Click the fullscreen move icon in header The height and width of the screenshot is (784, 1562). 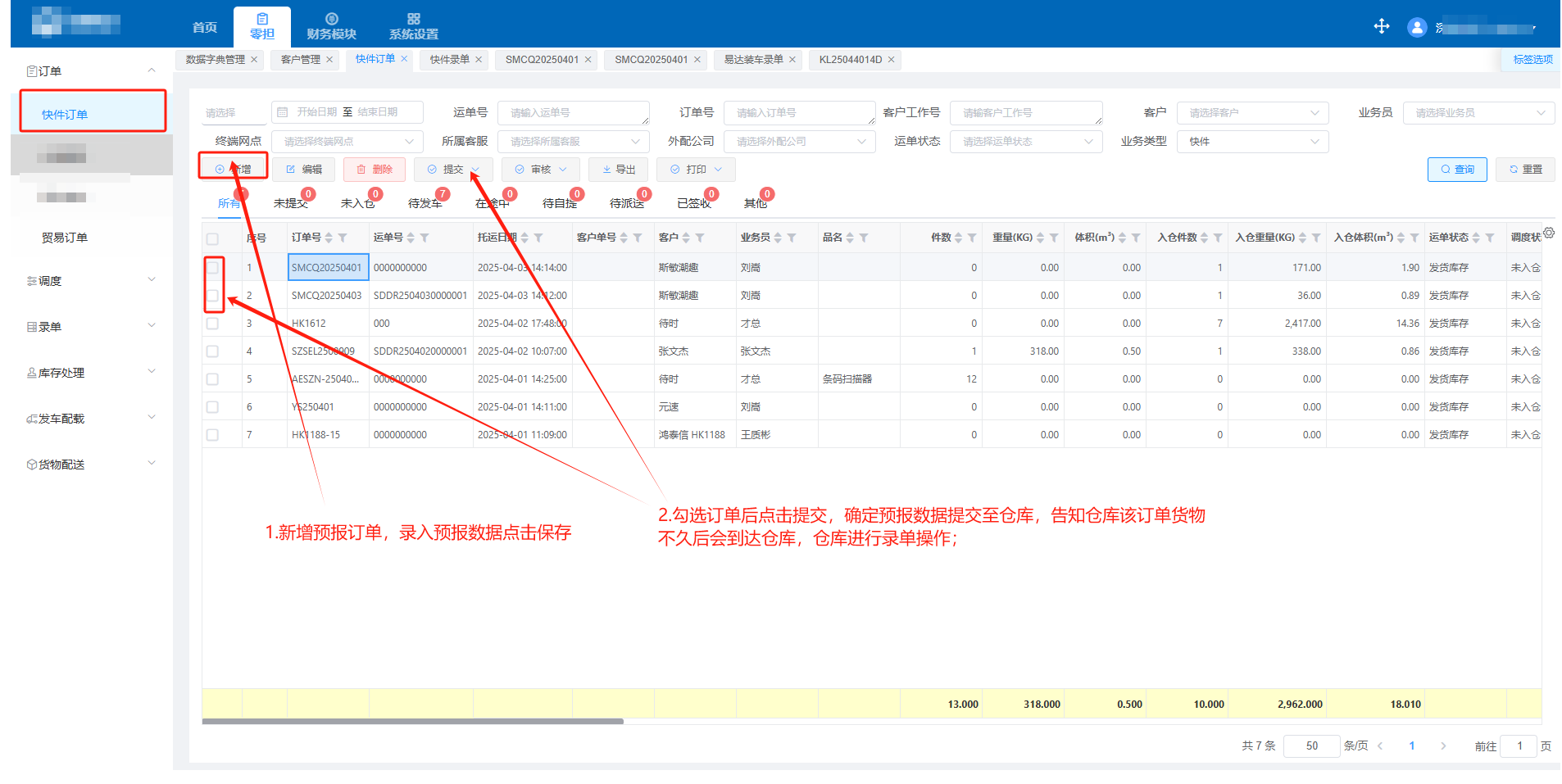coord(1382,26)
